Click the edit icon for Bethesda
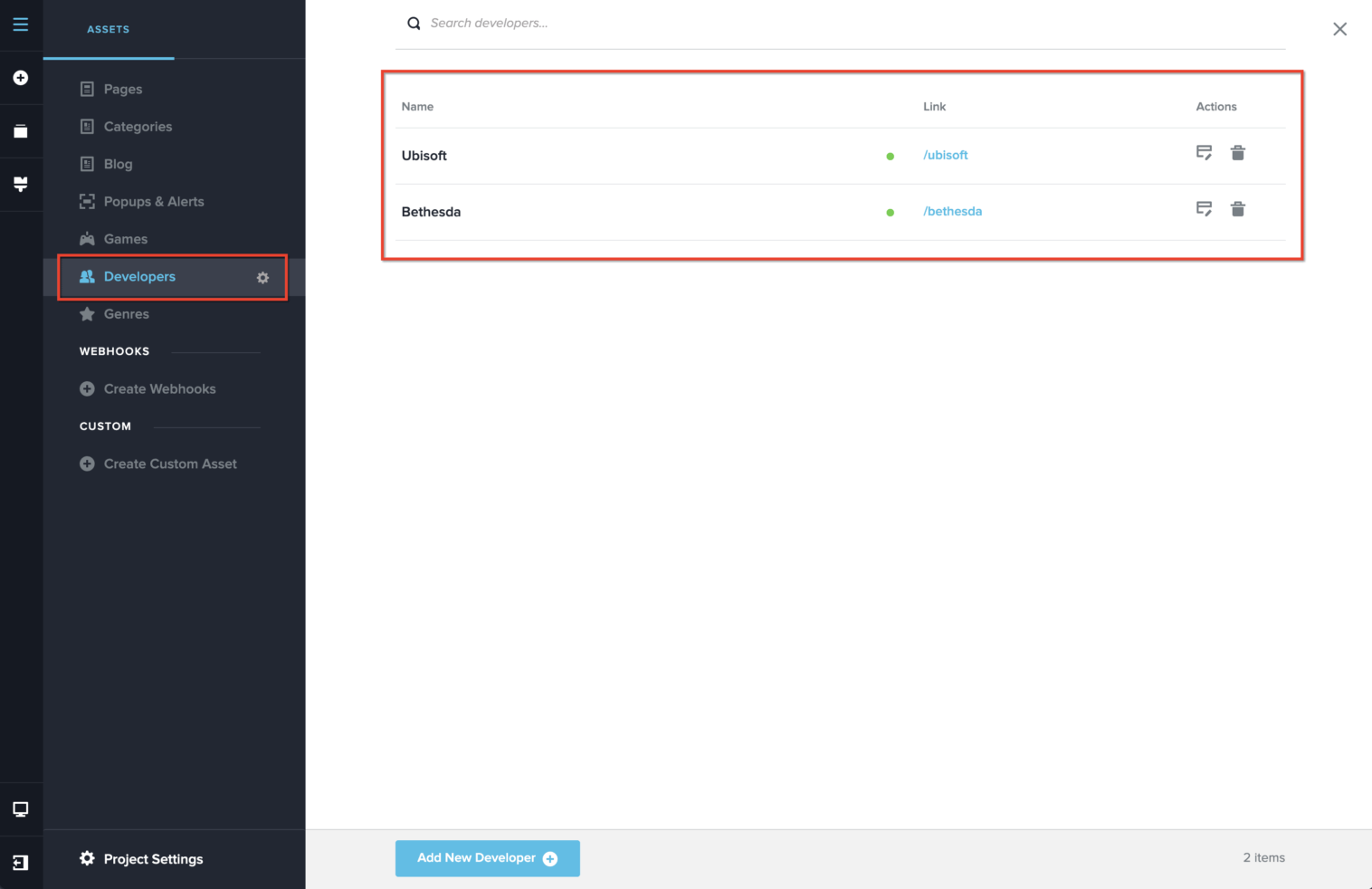1372x889 pixels. tap(1204, 209)
